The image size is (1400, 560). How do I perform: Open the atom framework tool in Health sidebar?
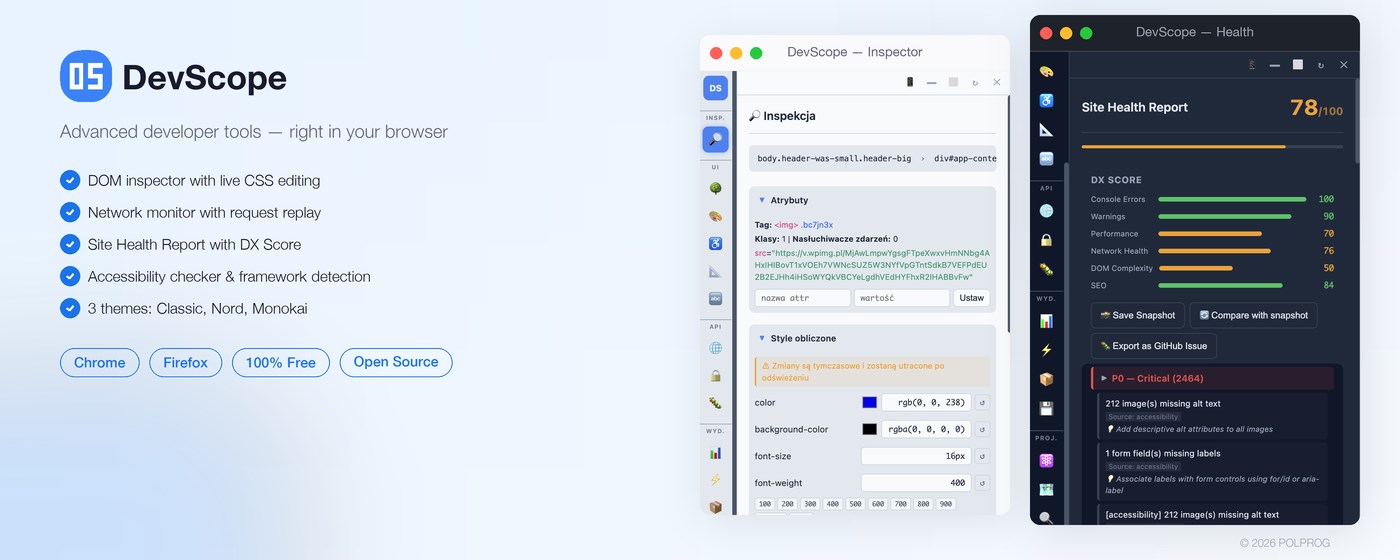click(x=1046, y=460)
